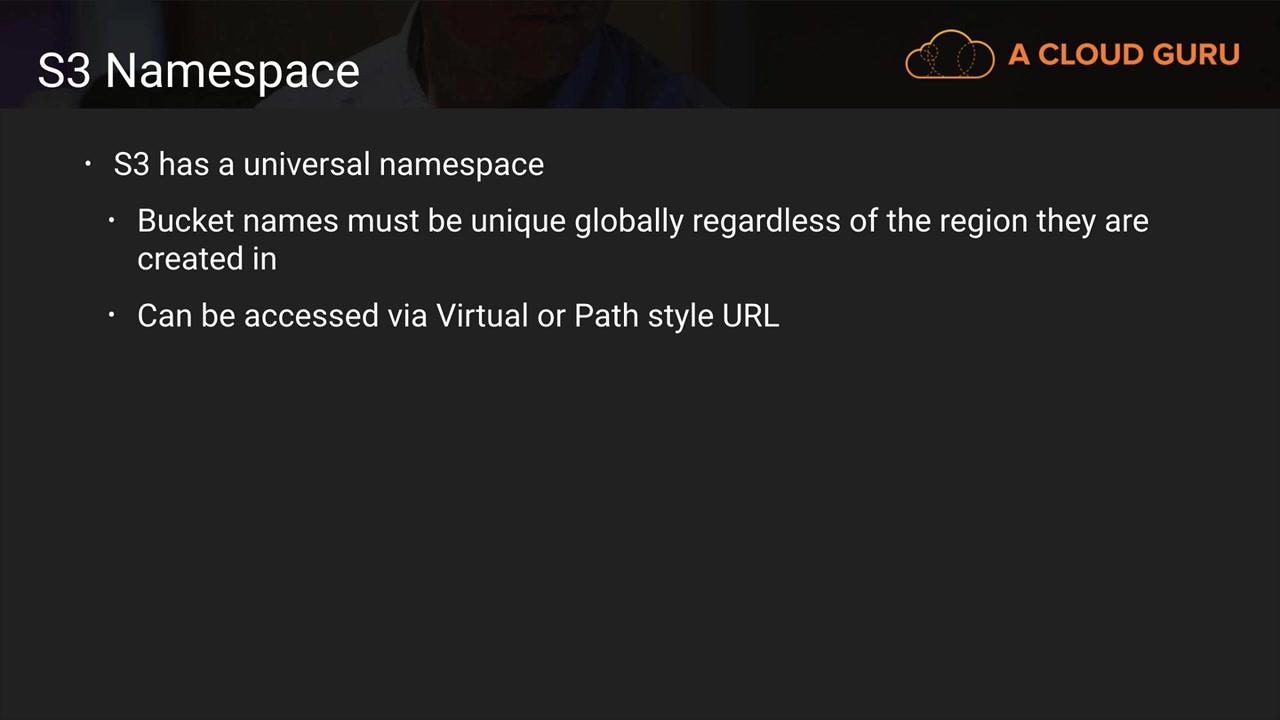1280x720 pixels.
Task: Click the bullet before "Can be accessed"
Action: click(112, 315)
